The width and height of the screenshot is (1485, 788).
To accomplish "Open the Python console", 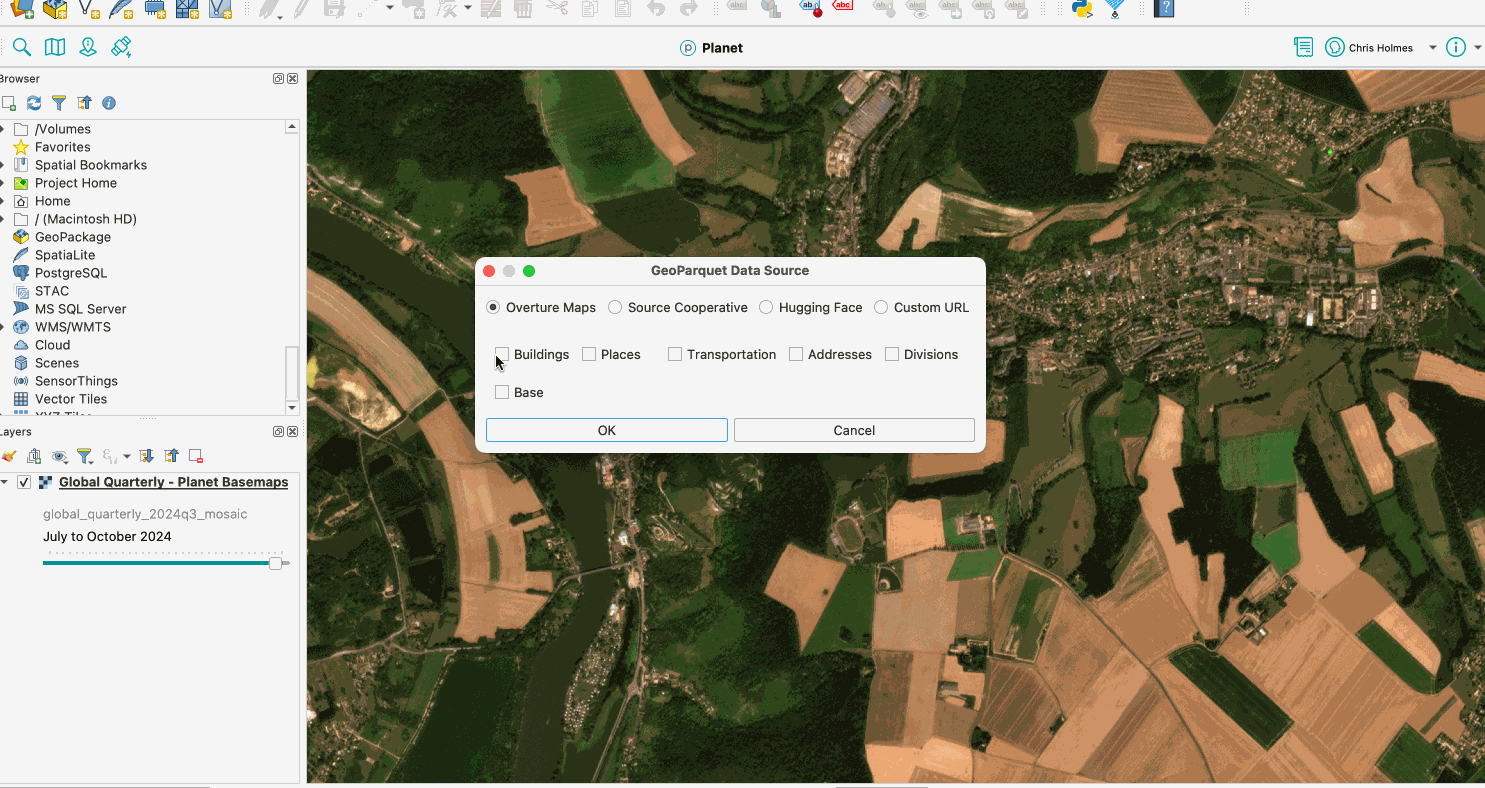I will click(1082, 9).
